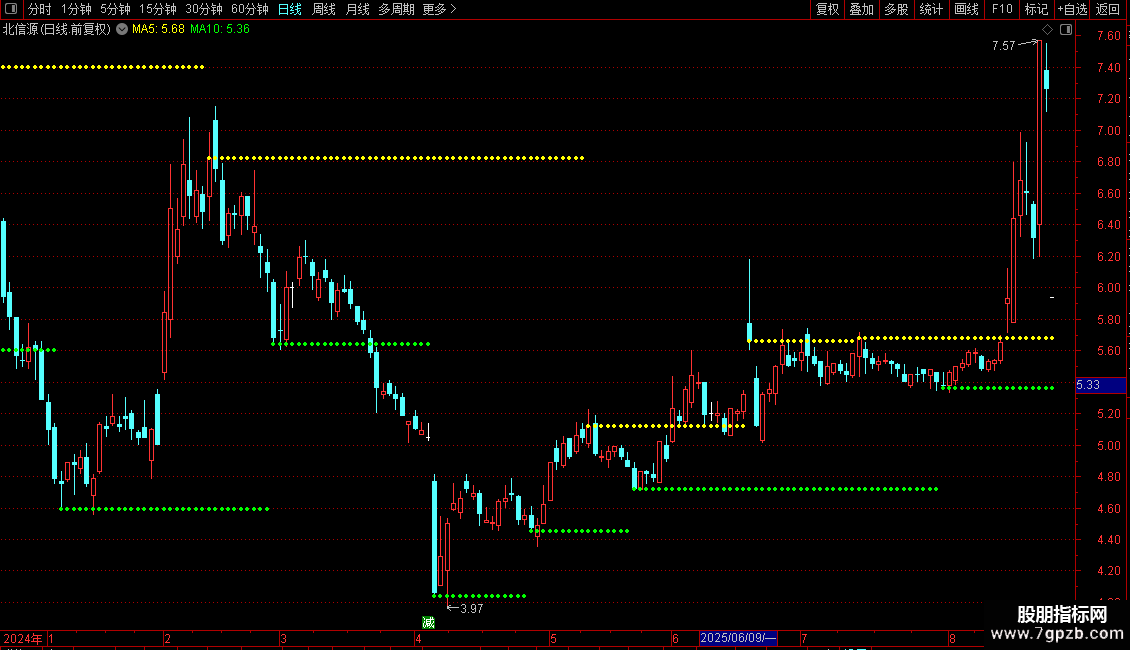The height and width of the screenshot is (650, 1130).
Task: Switch to 月线 monthly chart
Action: click(357, 9)
